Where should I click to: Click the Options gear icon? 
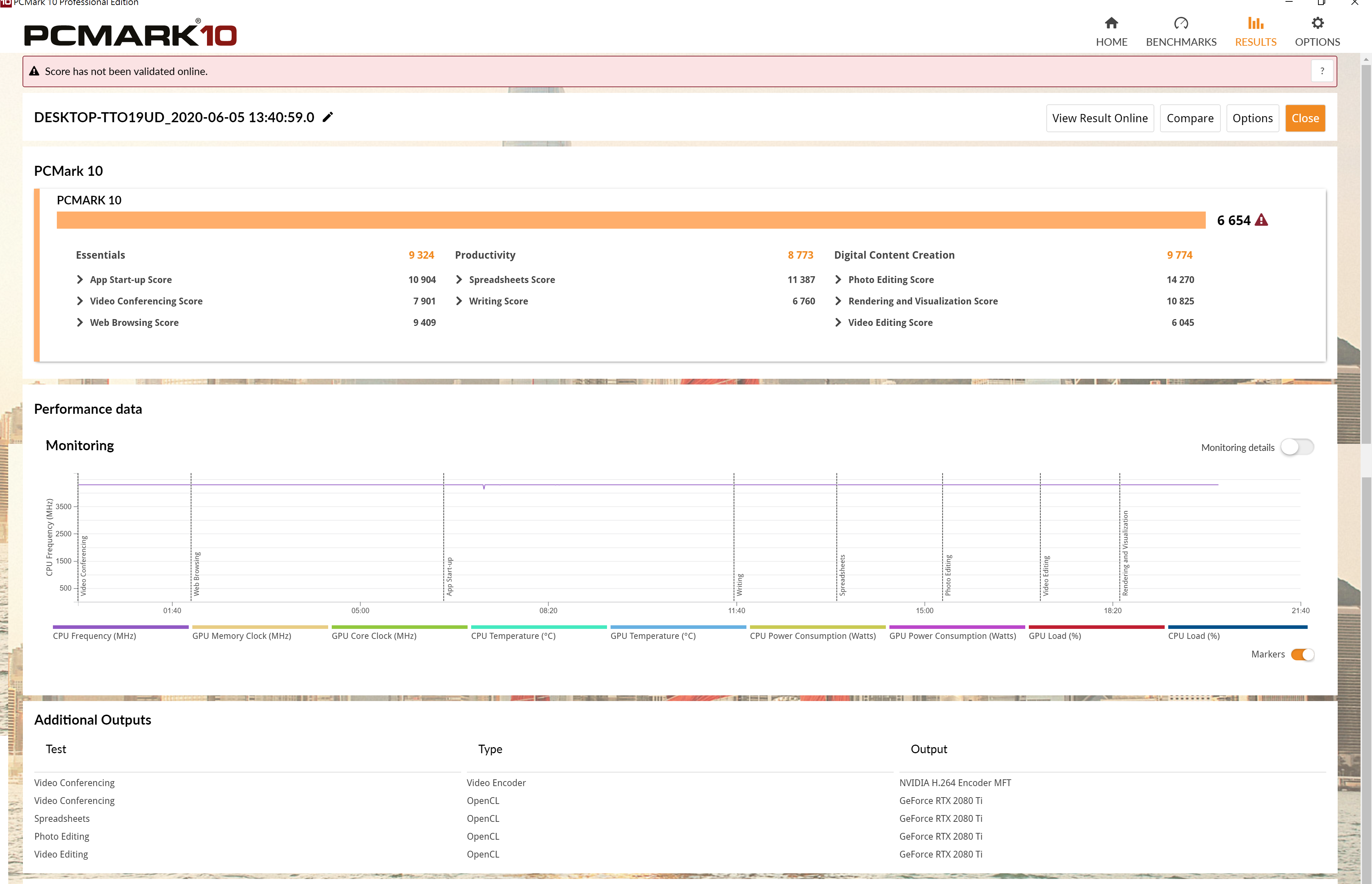pyautogui.click(x=1317, y=23)
